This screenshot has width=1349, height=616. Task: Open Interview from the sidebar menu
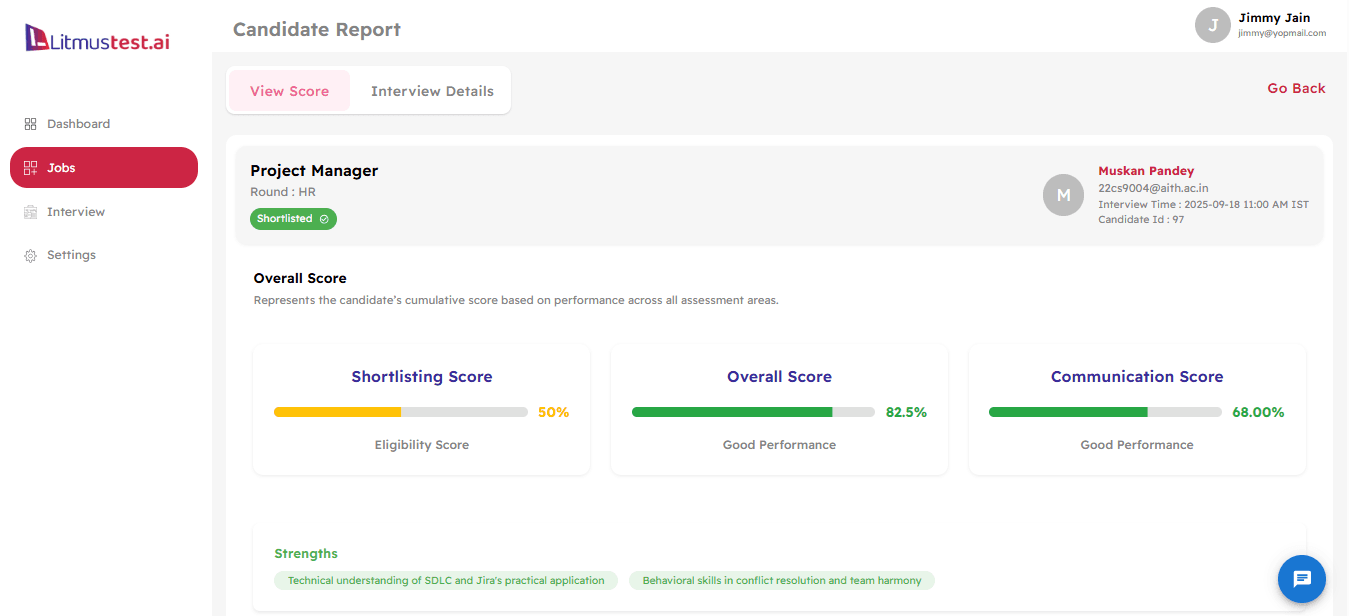tap(76, 211)
